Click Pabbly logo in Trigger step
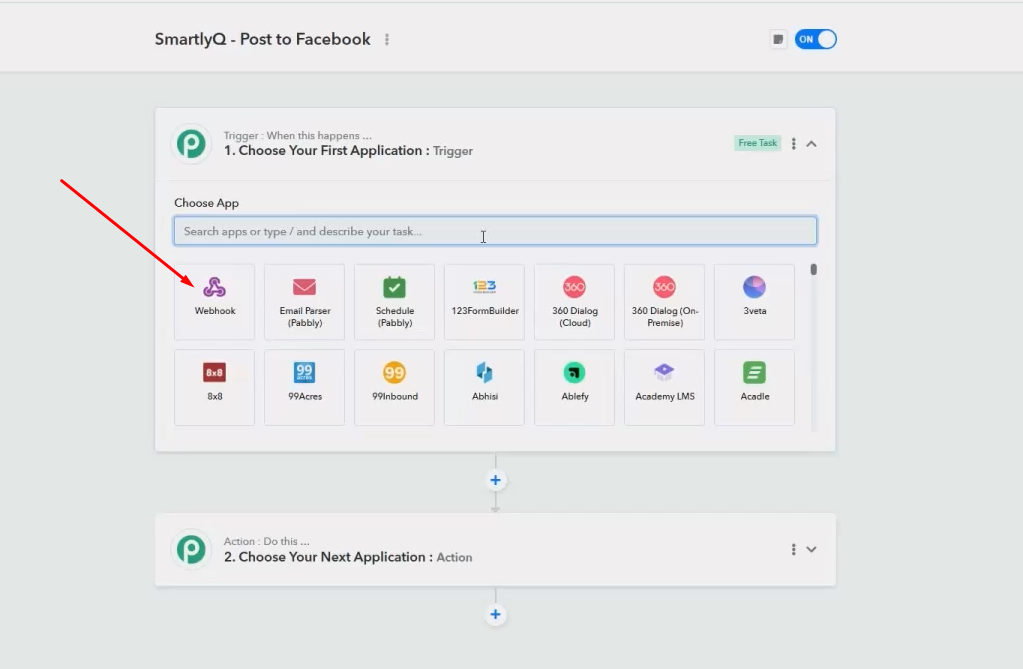Image resolution: width=1023 pixels, height=669 pixels. tap(191, 144)
